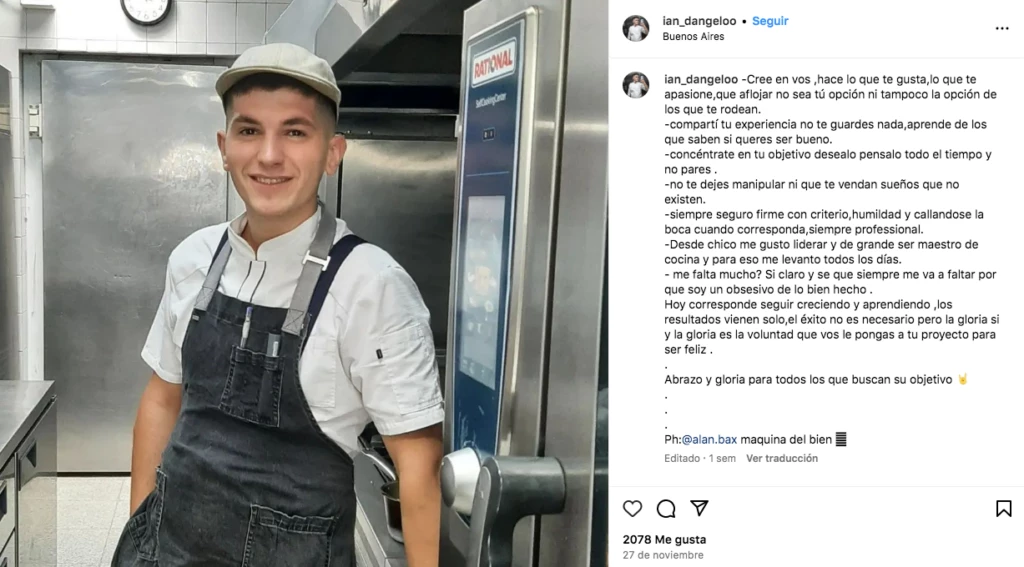
Task: Click the Editado · 1 sem timestamp
Action: click(699, 459)
